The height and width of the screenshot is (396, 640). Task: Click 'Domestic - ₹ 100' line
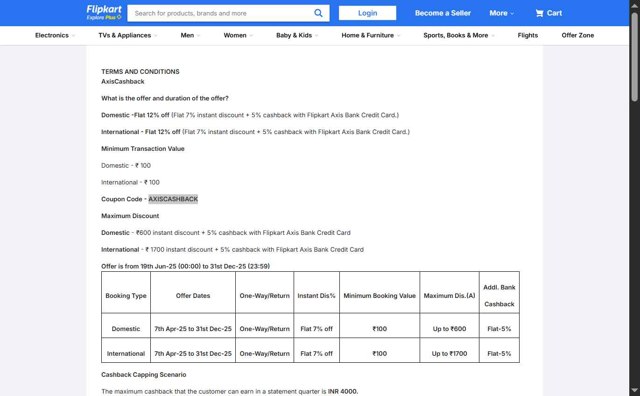coord(126,166)
